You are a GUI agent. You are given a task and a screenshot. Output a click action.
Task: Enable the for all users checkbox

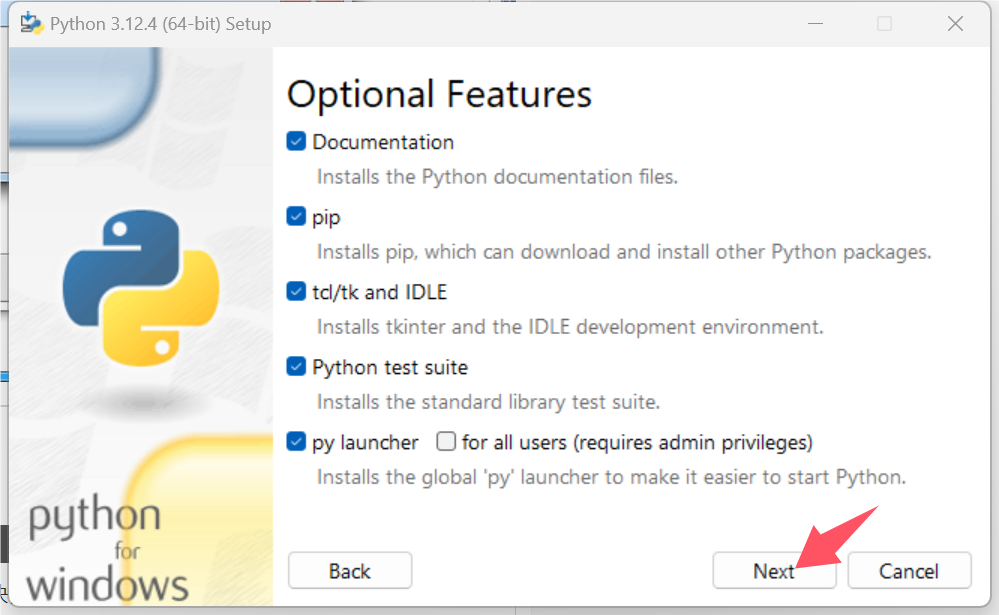(x=446, y=442)
